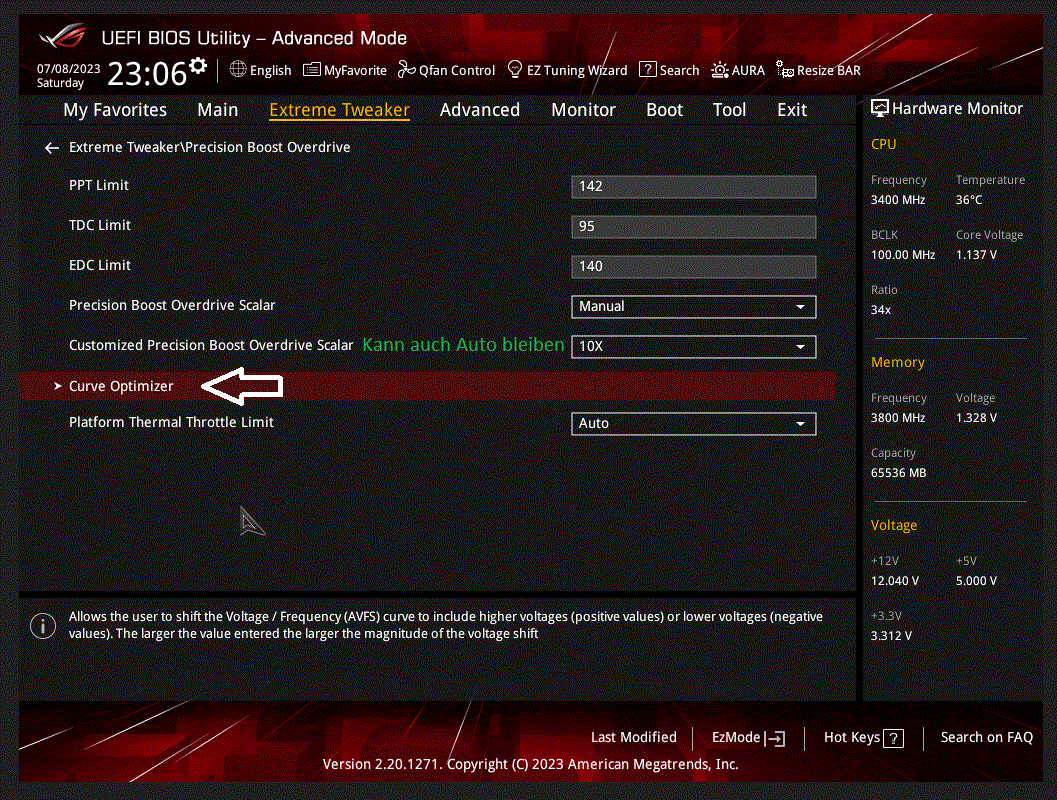Go to Boot tab
This screenshot has height=800, width=1057.
coord(664,110)
